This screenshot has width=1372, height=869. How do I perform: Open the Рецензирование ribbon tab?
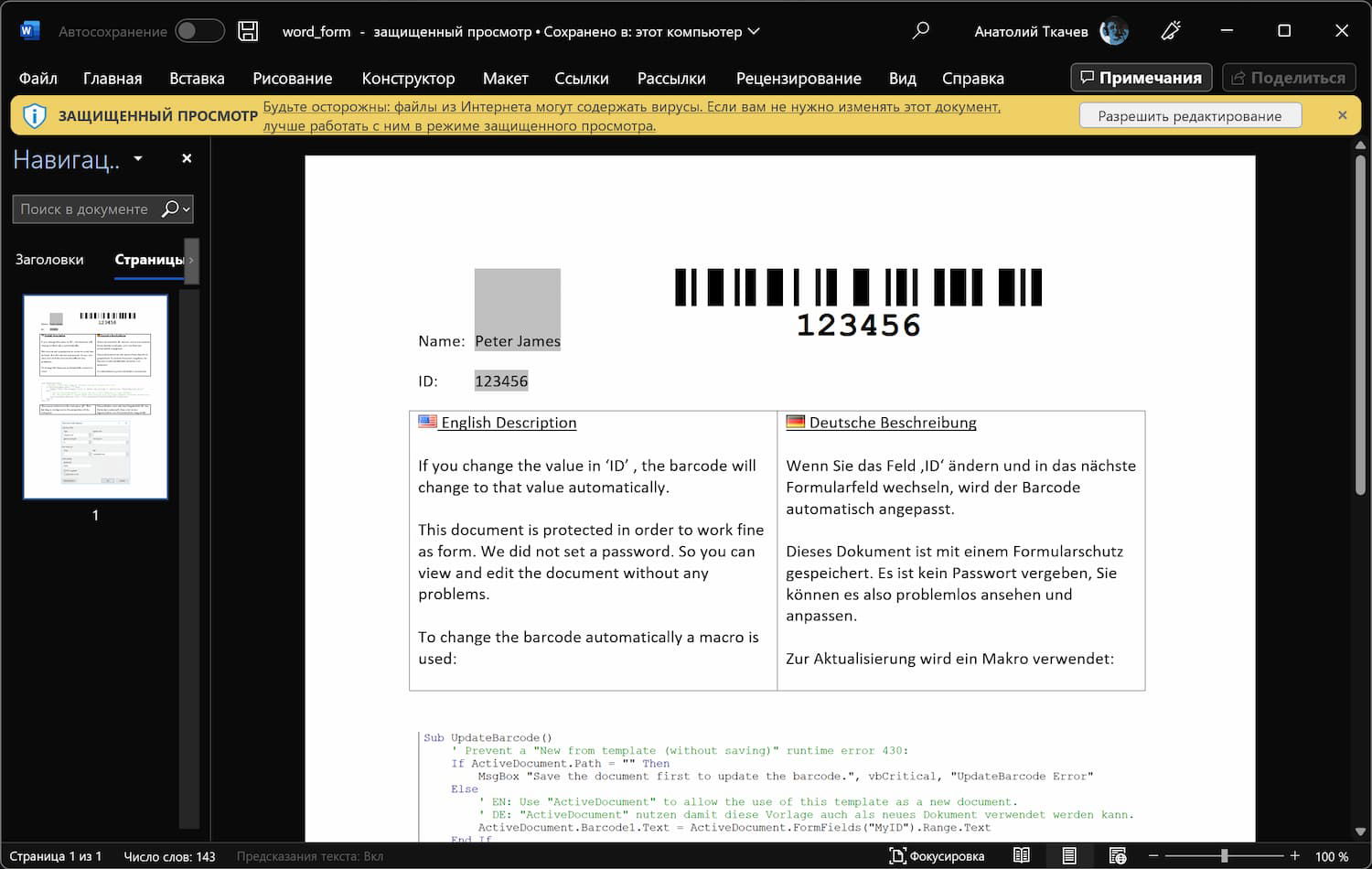[x=799, y=78]
